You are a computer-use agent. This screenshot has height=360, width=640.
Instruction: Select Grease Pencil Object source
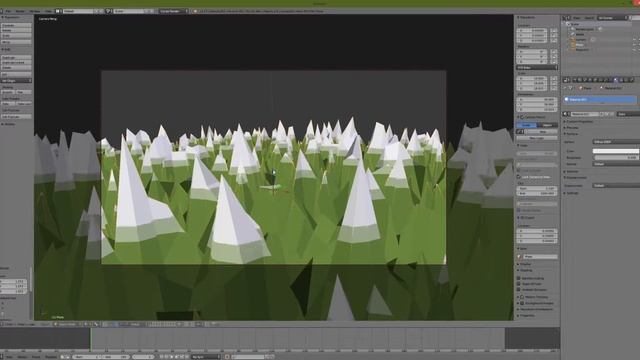pos(547,125)
